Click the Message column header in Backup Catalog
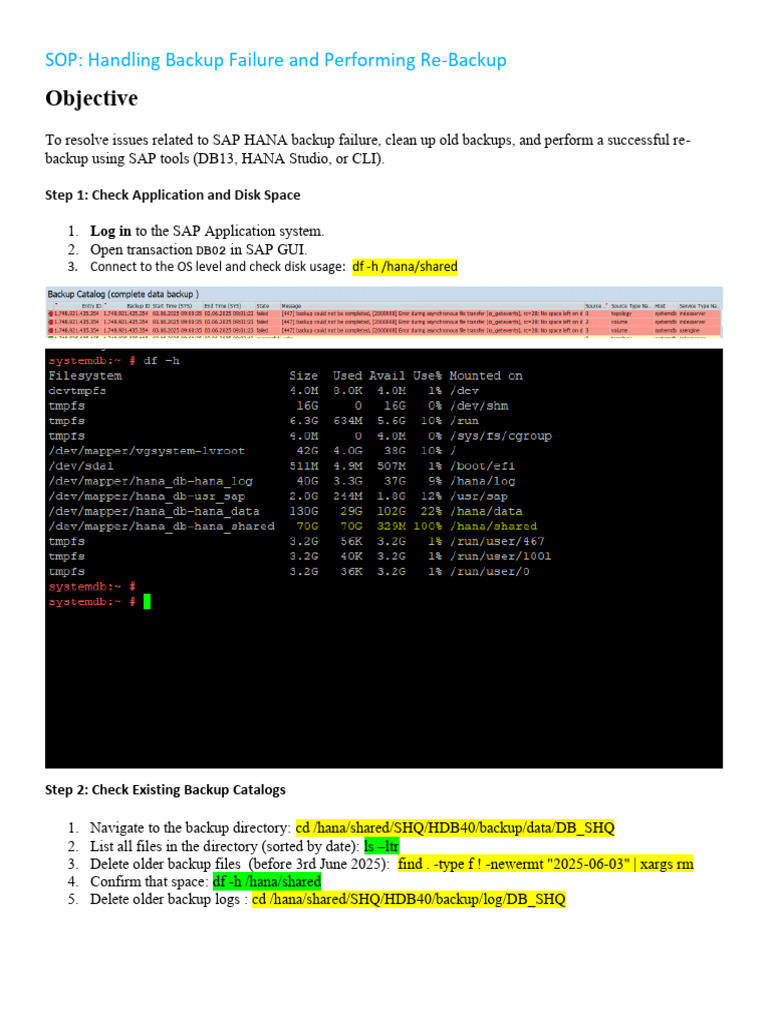Image resolution: width=768 pixels, height=1024 pixels. tap(291, 306)
